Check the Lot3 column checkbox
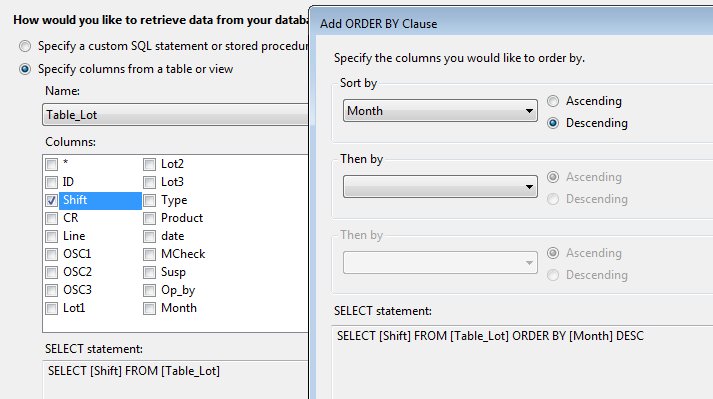Image resolution: width=713 pixels, height=399 pixels. 149,182
